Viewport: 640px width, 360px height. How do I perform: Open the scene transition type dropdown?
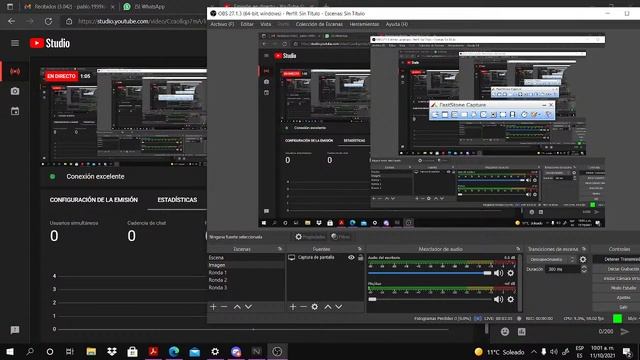pyautogui.click(x=552, y=259)
